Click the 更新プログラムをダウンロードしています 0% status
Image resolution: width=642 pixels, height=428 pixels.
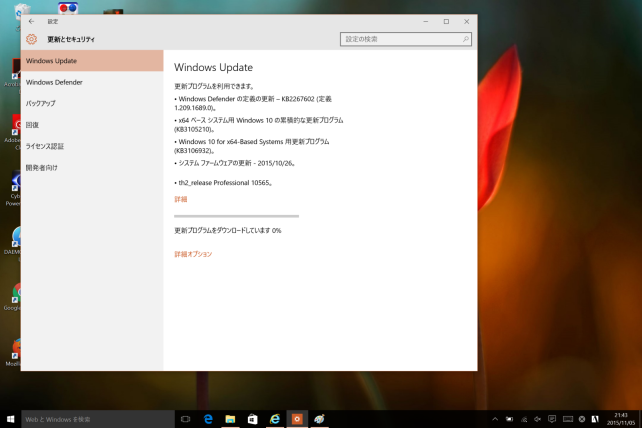[228, 231]
